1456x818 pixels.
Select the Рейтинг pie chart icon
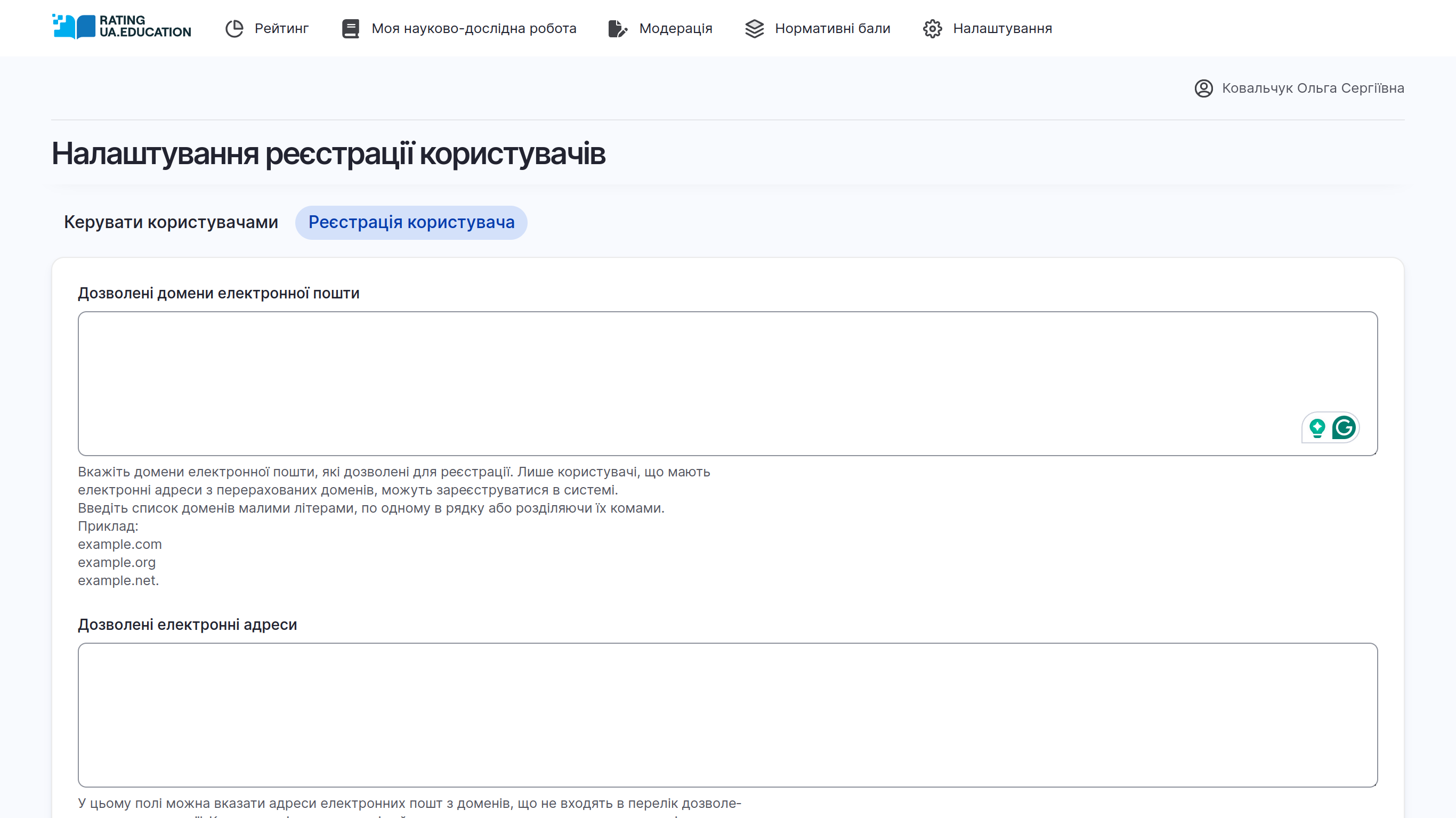pyautogui.click(x=234, y=28)
